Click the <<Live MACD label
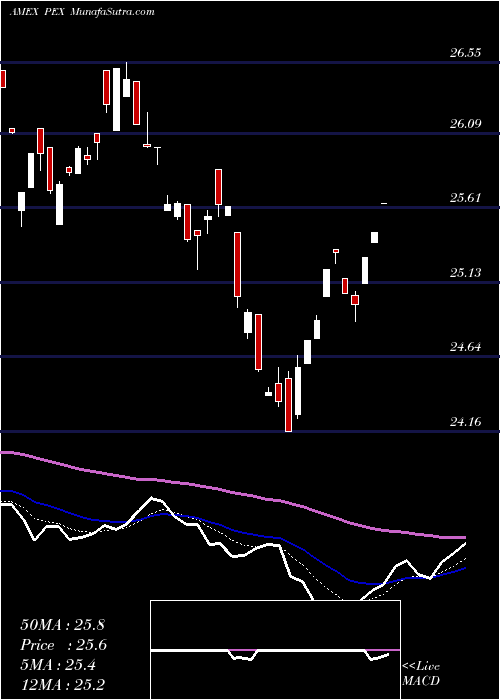Image resolution: width=500 pixels, height=700 pixels. point(421,674)
